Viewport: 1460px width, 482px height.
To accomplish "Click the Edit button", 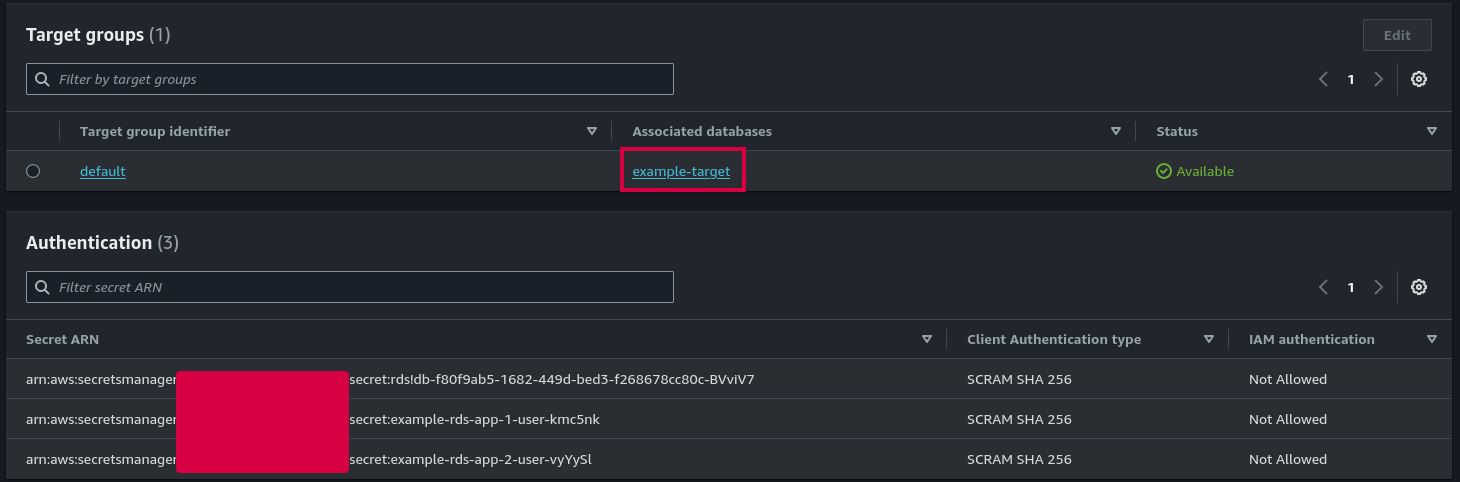I will [x=1396, y=35].
